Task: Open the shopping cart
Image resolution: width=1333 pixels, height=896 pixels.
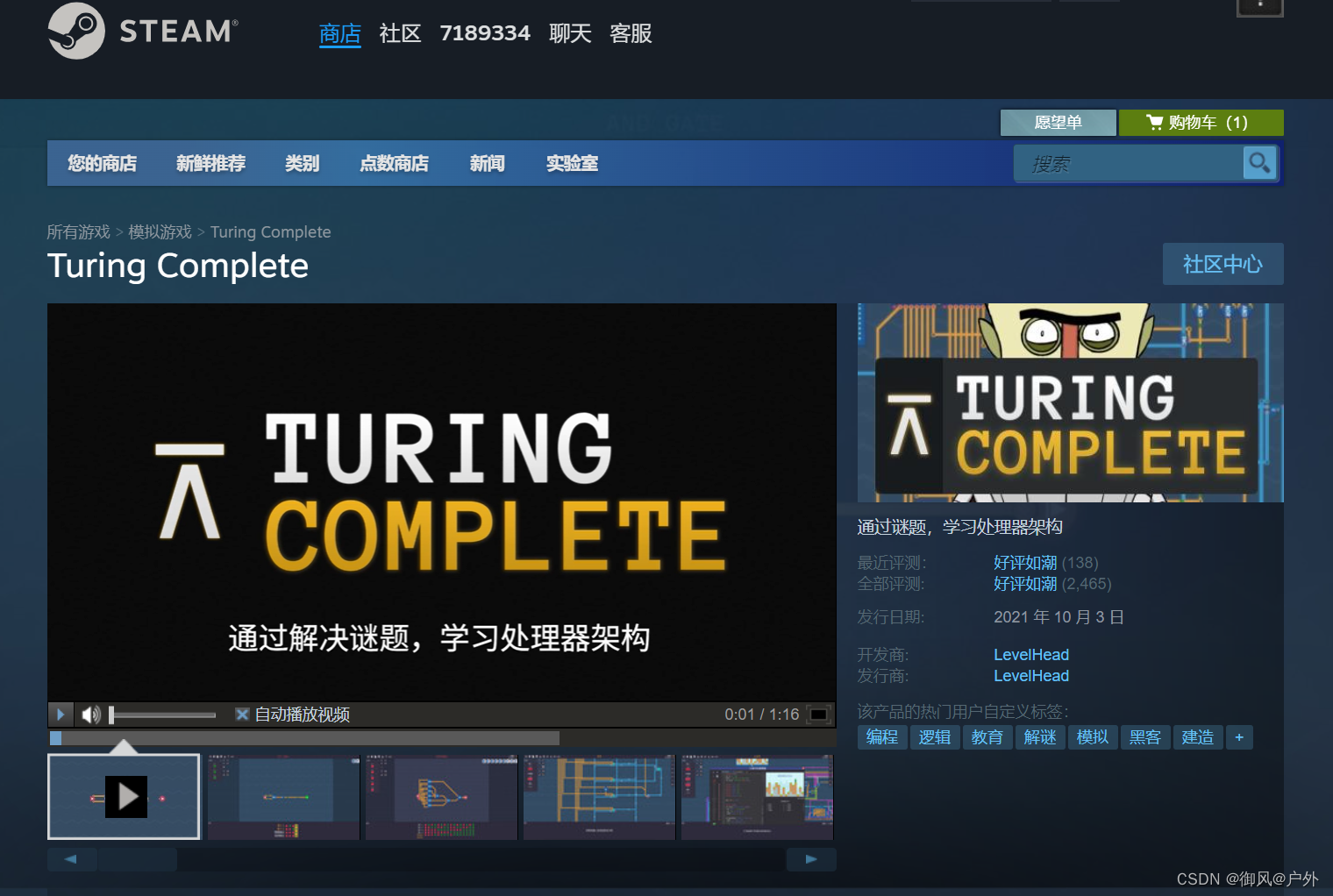Action: (x=1201, y=123)
